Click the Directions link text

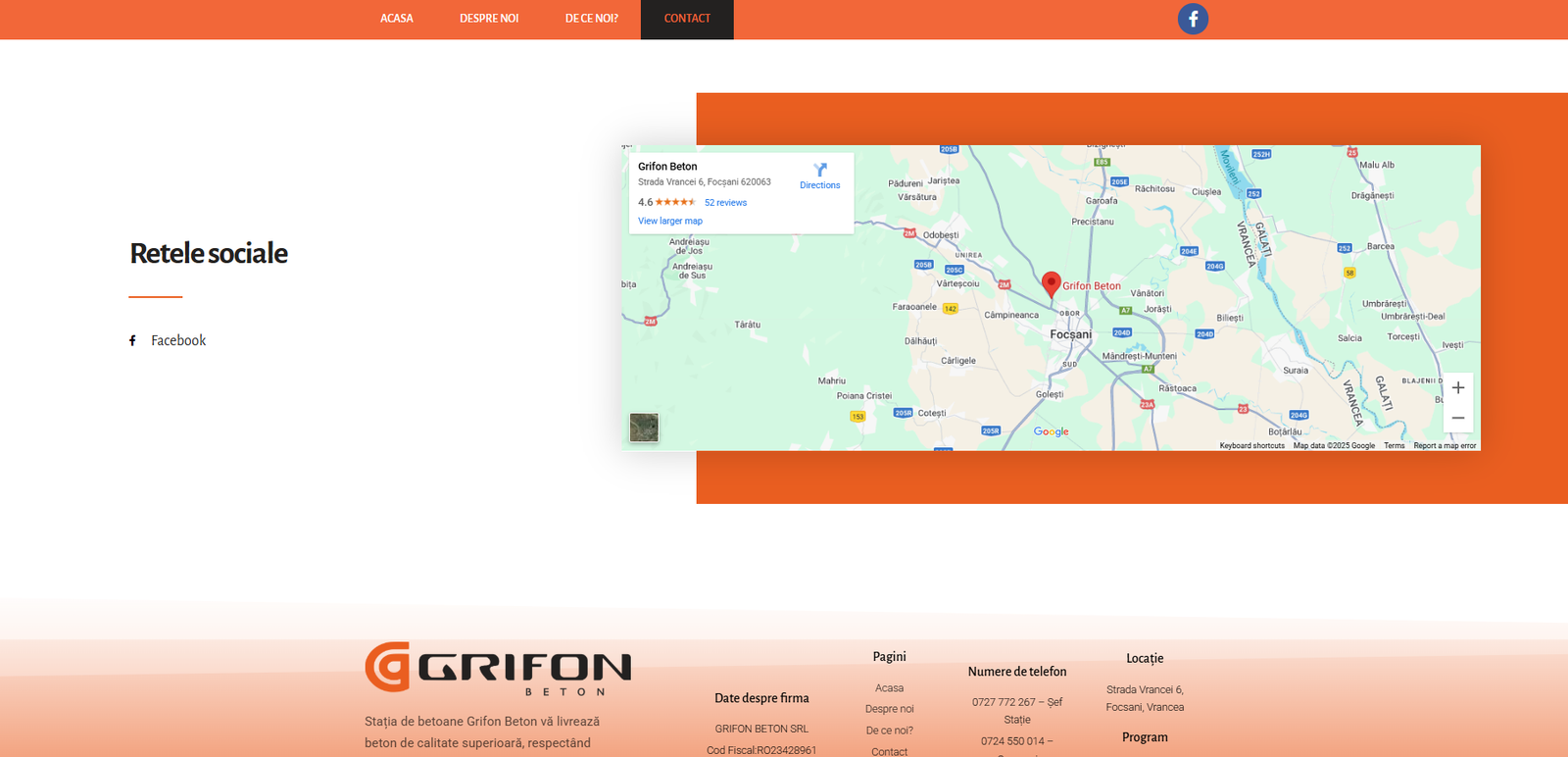coord(819,185)
